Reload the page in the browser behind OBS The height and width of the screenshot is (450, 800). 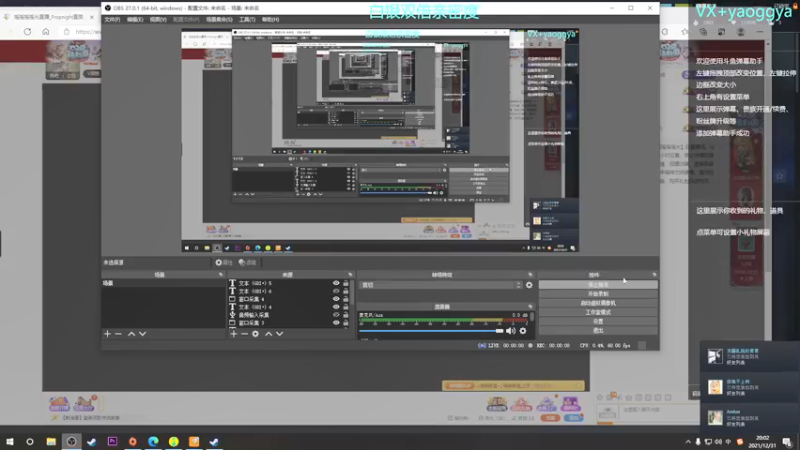tap(28, 32)
